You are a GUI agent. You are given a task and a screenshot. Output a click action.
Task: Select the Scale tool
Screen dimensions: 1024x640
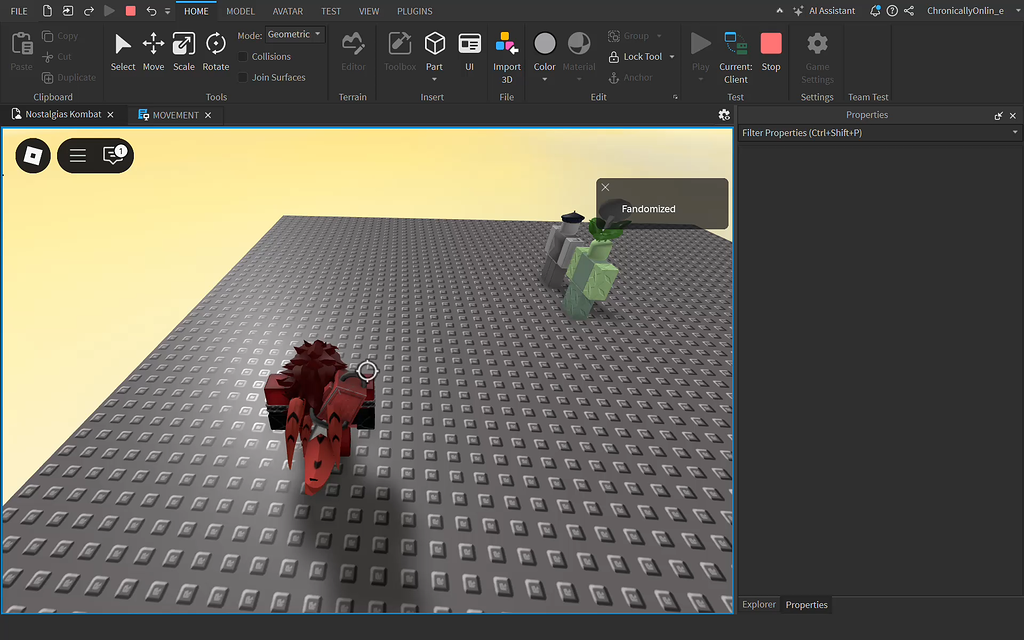pyautogui.click(x=184, y=51)
